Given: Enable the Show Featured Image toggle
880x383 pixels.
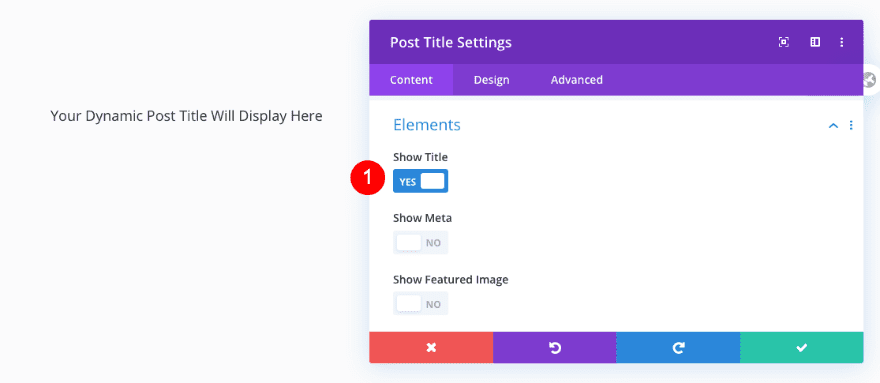Looking at the screenshot, I should 420,303.
